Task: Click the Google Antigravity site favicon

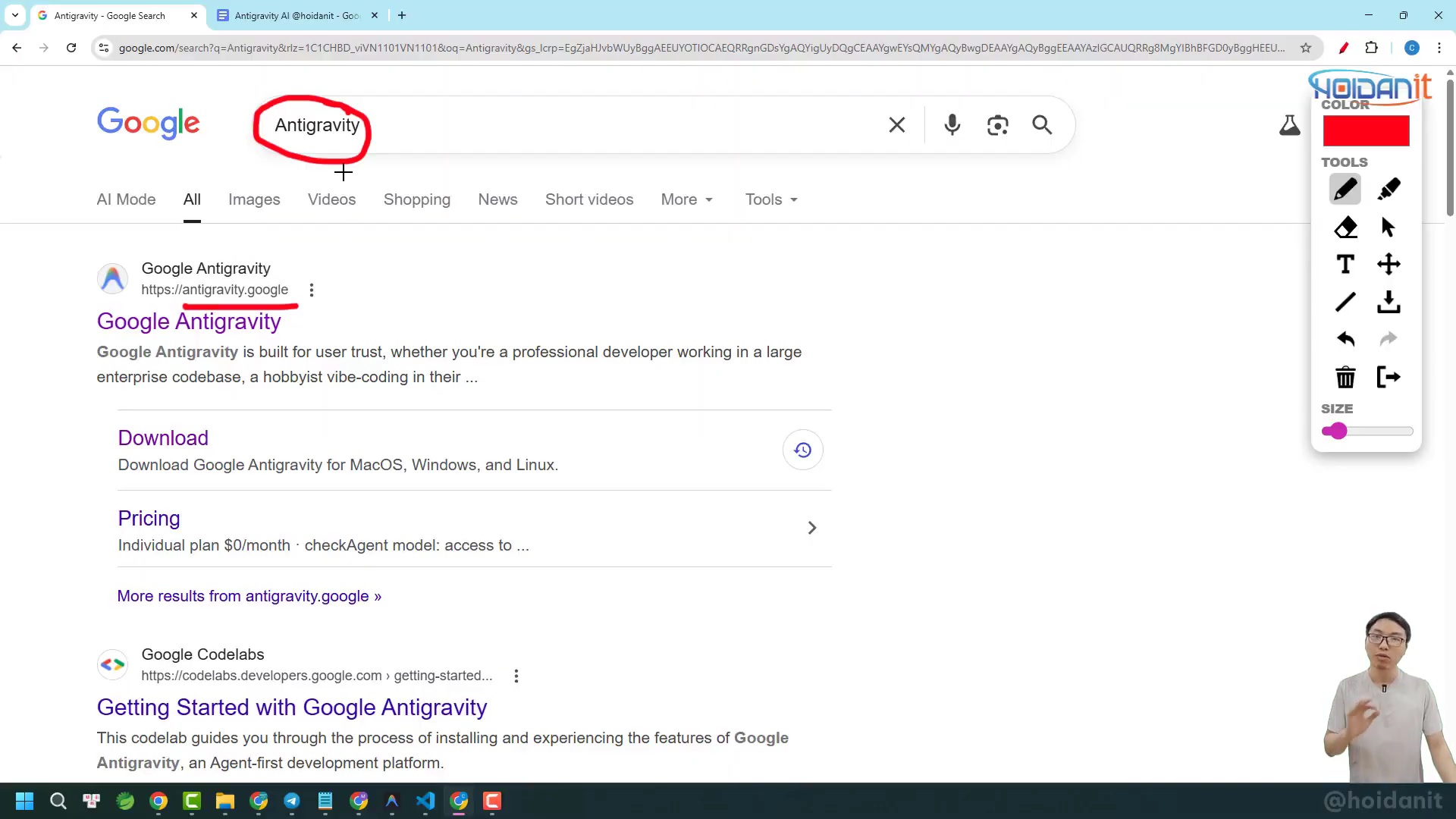Action: coord(112,279)
